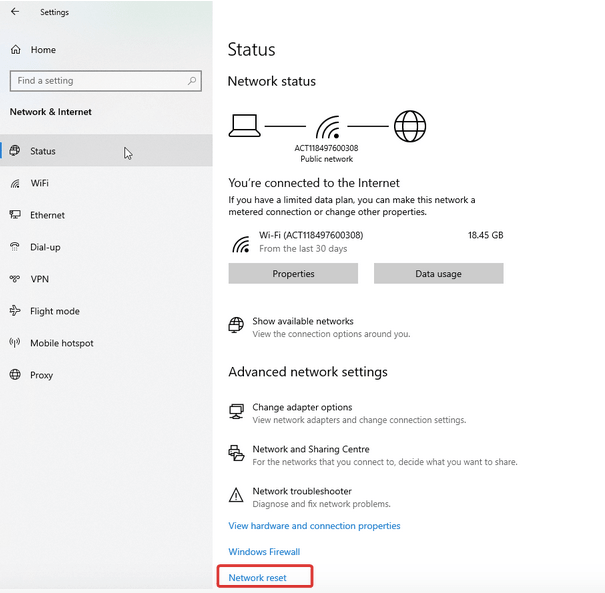Open the Home icon in sidebar
The height and width of the screenshot is (593, 605).
click(x=15, y=49)
